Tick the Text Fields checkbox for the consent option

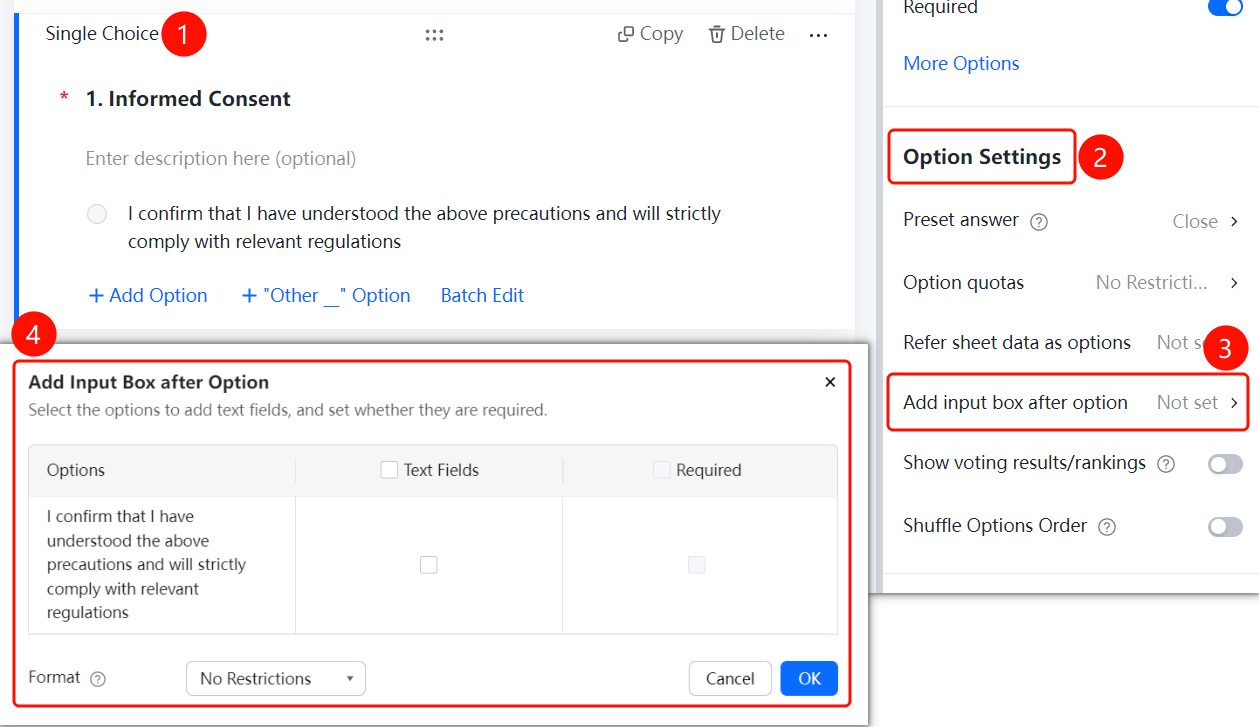[x=429, y=565]
